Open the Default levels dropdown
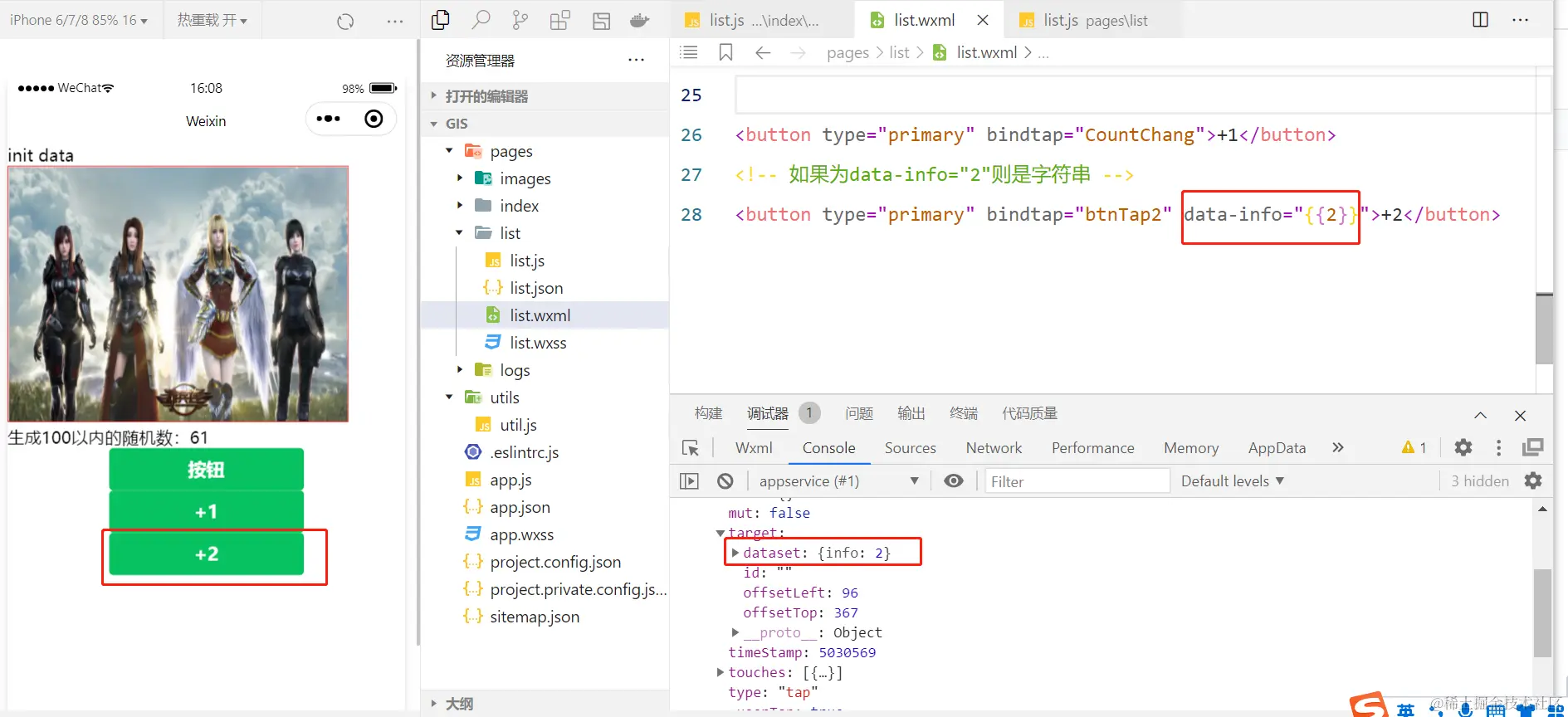 [1233, 481]
